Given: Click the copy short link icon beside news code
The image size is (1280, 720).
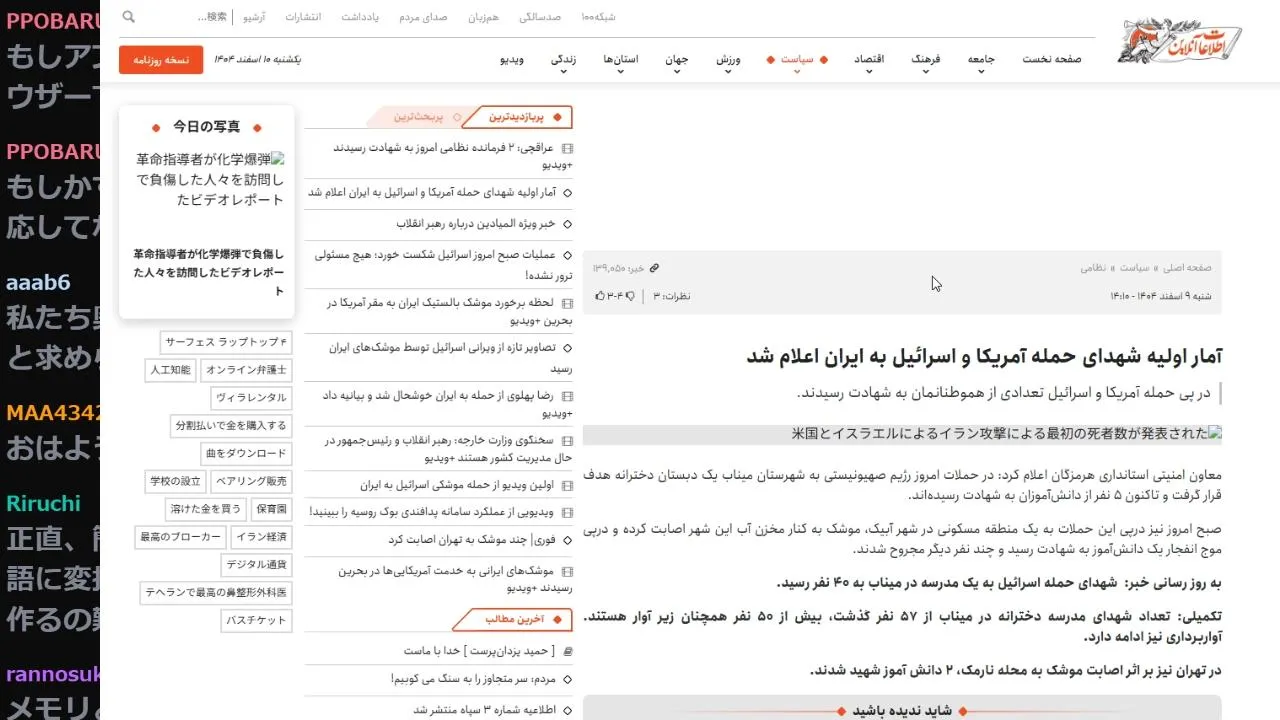Looking at the screenshot, I should click(x=654, y=268).
